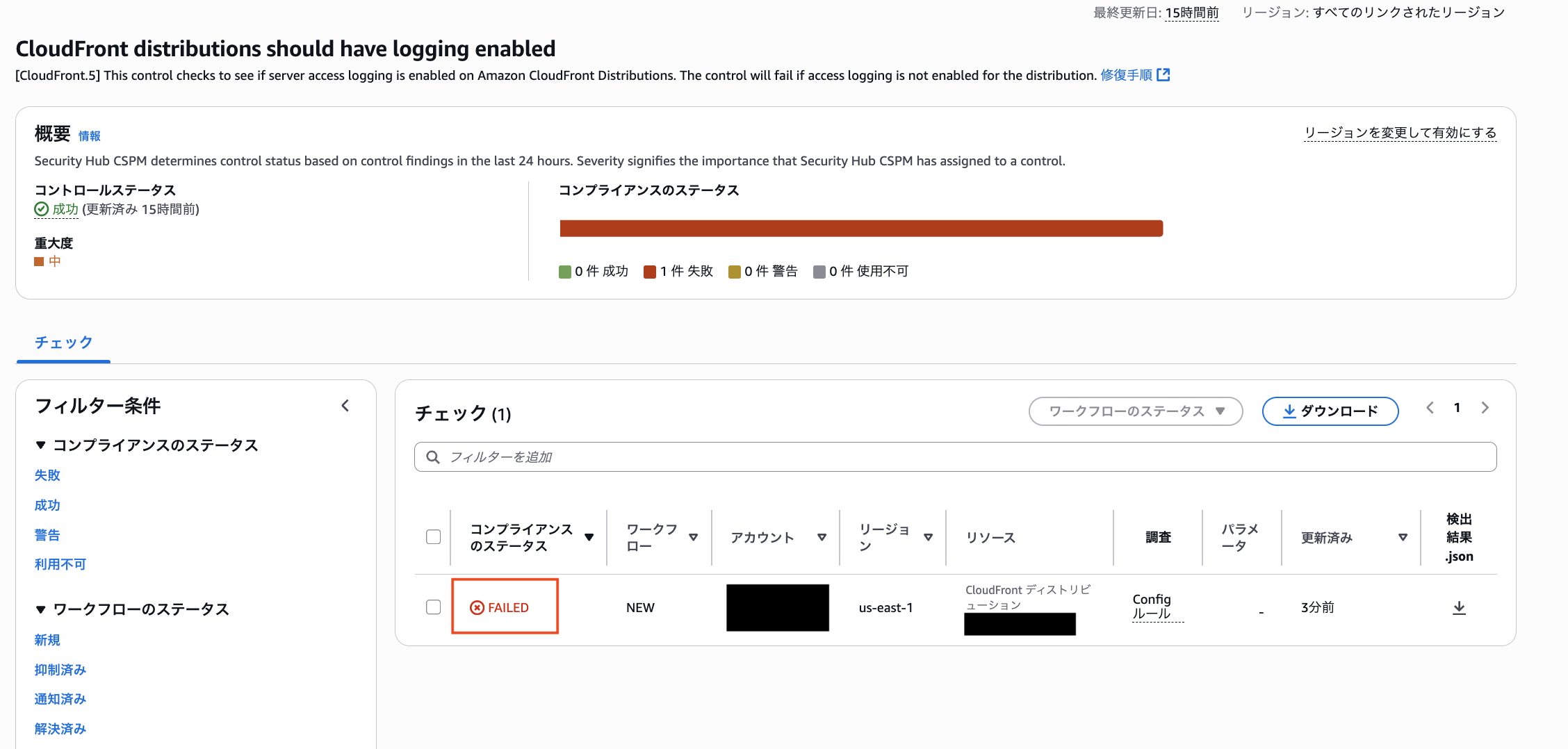Screen dimensions: 1568x749
Task: Sort by アカウント column arrow
Action: tap(822, 537)
